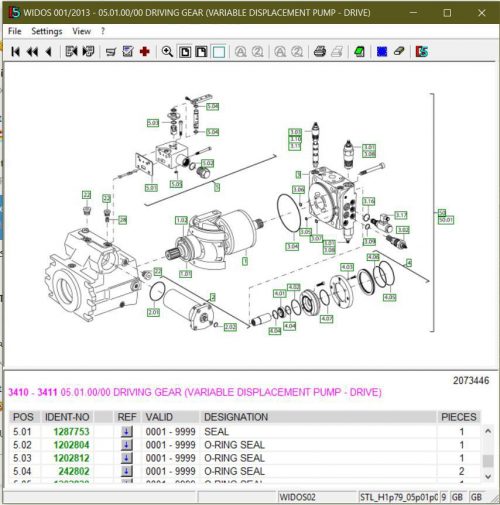Select part label 2.01 in the diagram
Image resolution: width=500 pixels, height=505 pixels.
click(x=153, y=312)
